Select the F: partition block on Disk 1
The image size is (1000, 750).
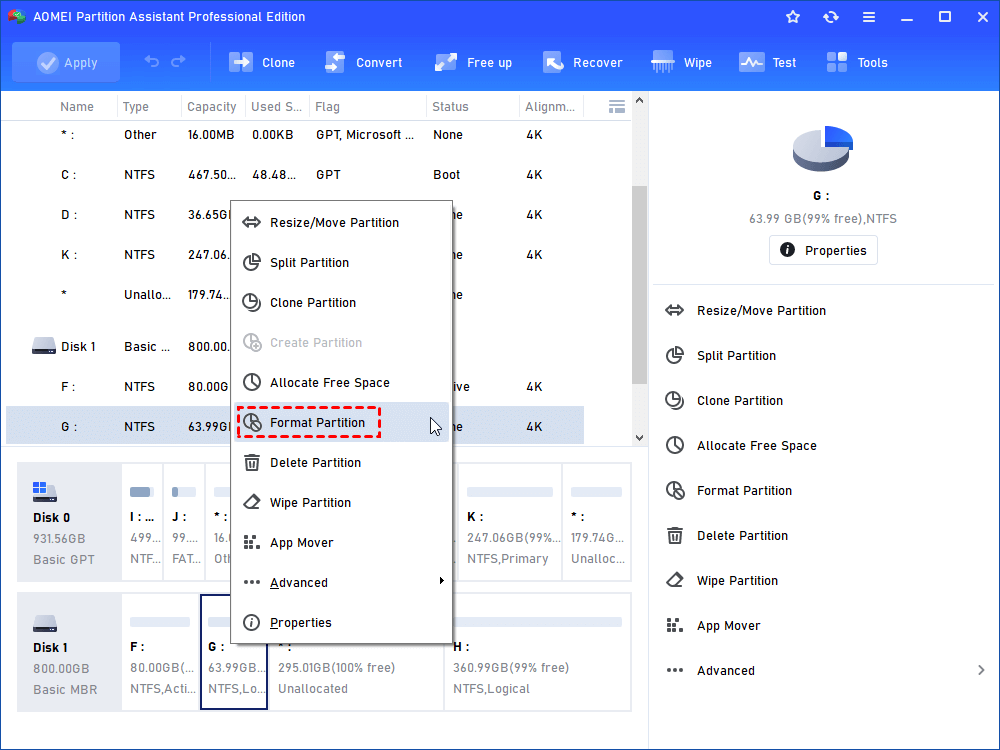[161, 652]
